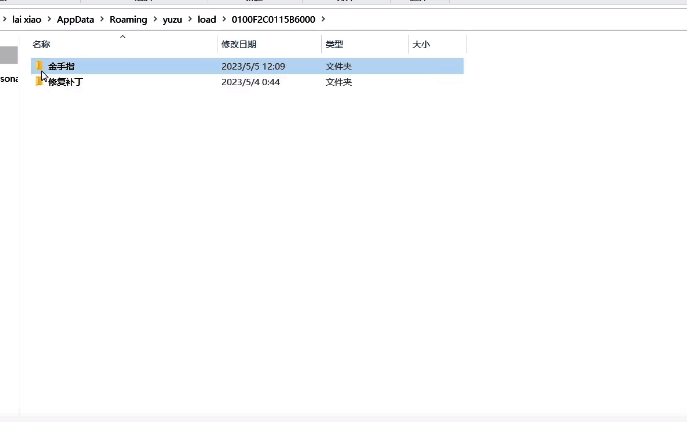Viewport: 687px width, 422px height.
Task: Sort by 类型 column header
Action: (334, 44)
